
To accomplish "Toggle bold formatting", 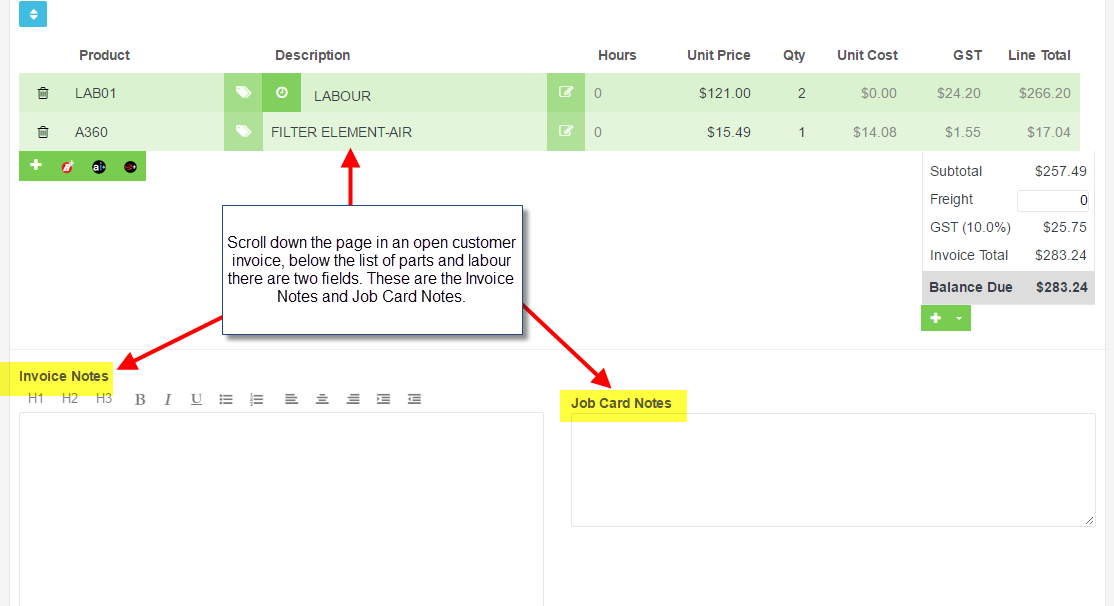I will click(140, 399).
